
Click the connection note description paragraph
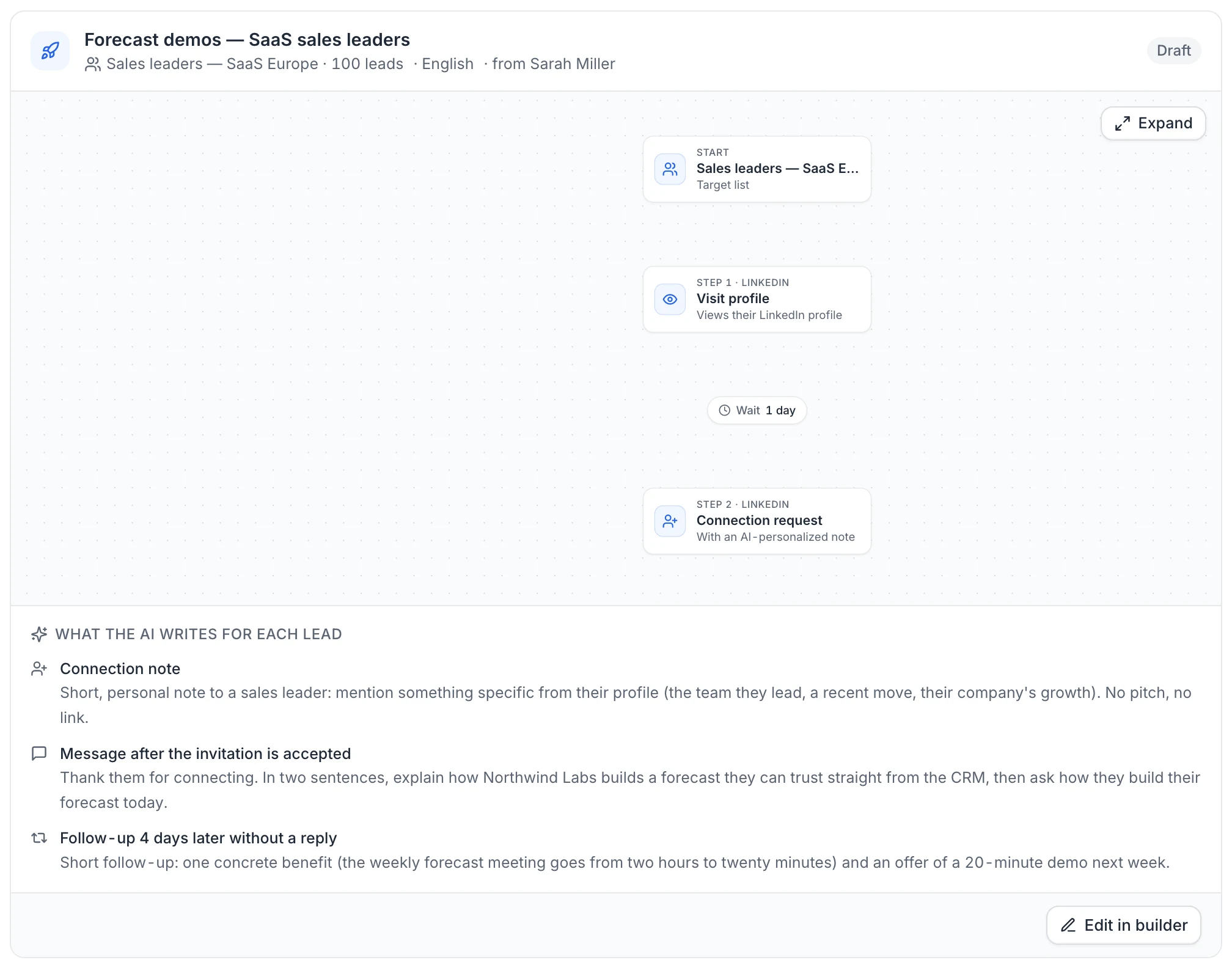click(626, 705)
